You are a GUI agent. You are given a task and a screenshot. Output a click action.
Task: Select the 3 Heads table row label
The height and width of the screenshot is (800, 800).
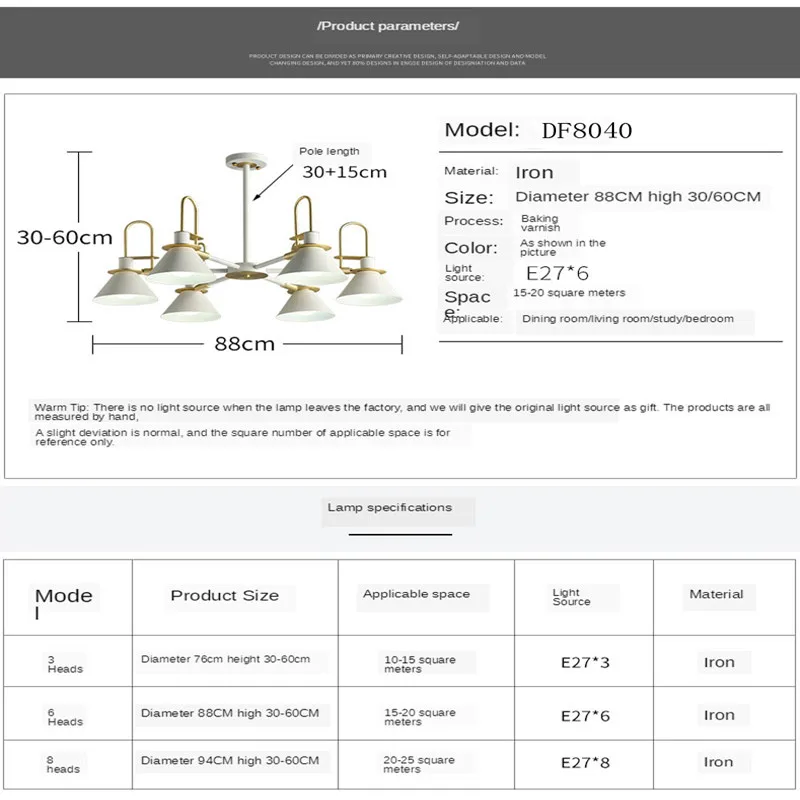click(x=65, y=664)
